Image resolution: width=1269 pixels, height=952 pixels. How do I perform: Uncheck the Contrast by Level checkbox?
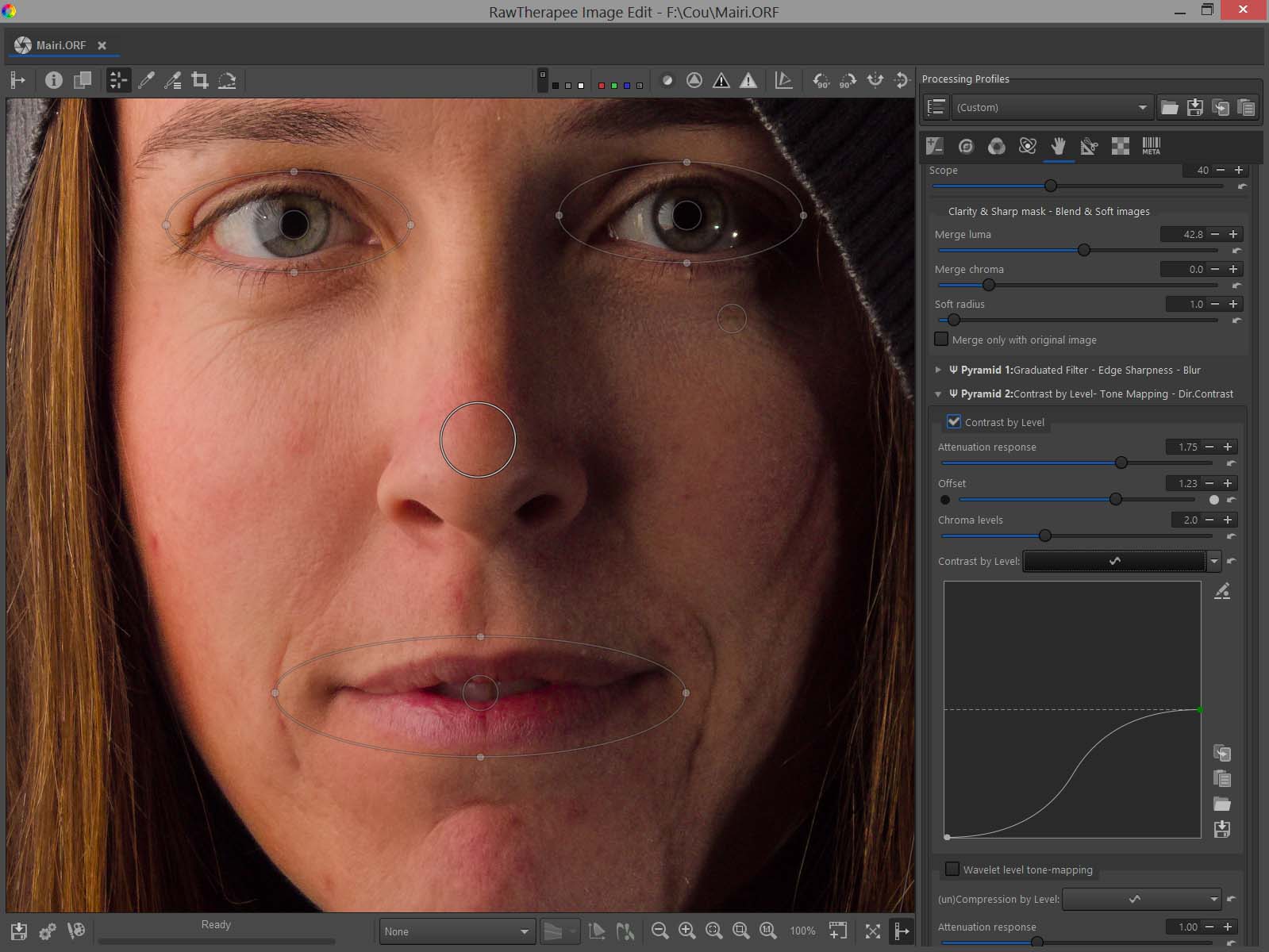point(954,422)
